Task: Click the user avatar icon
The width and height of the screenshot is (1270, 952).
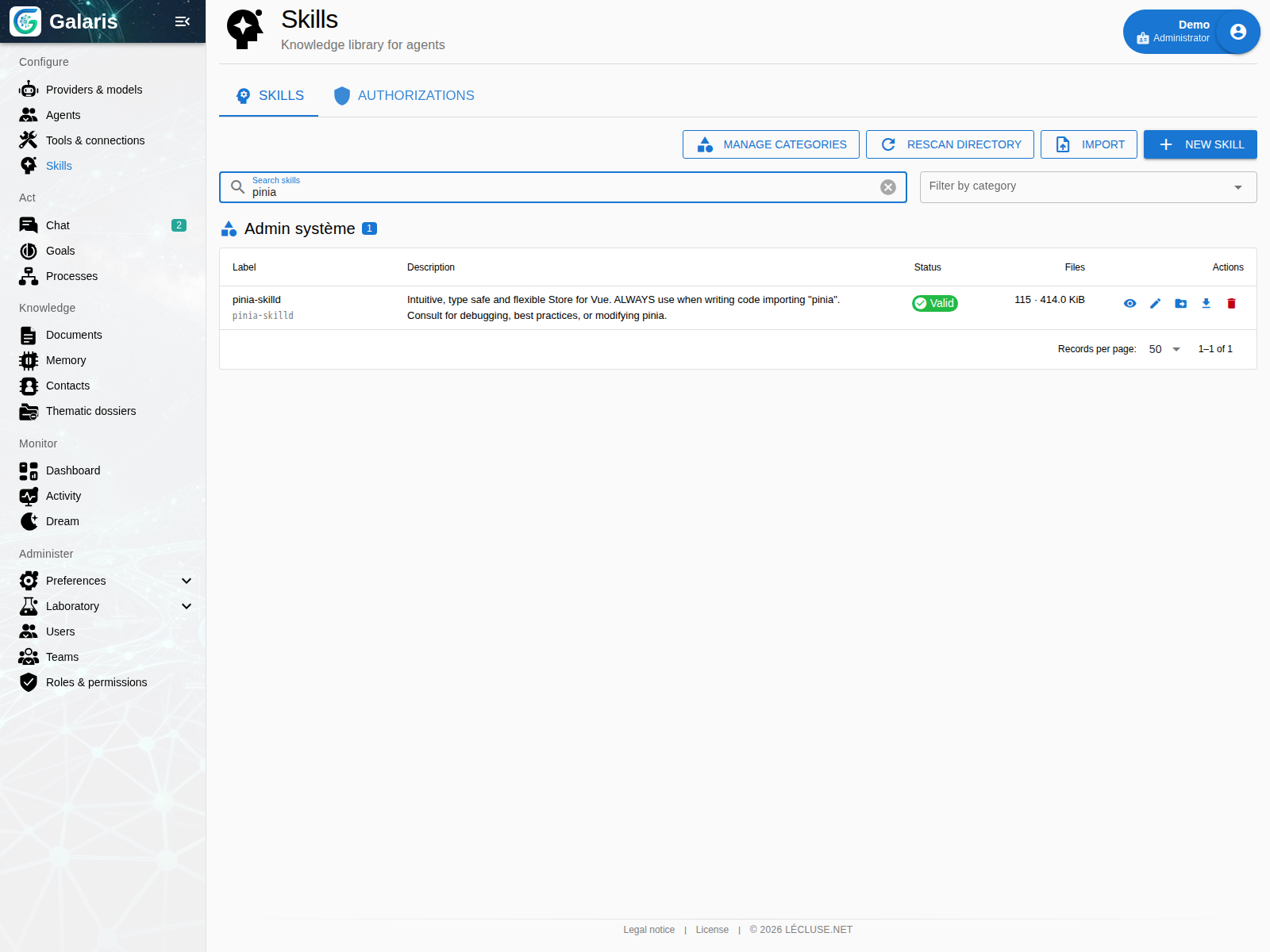Action: 1238,32
